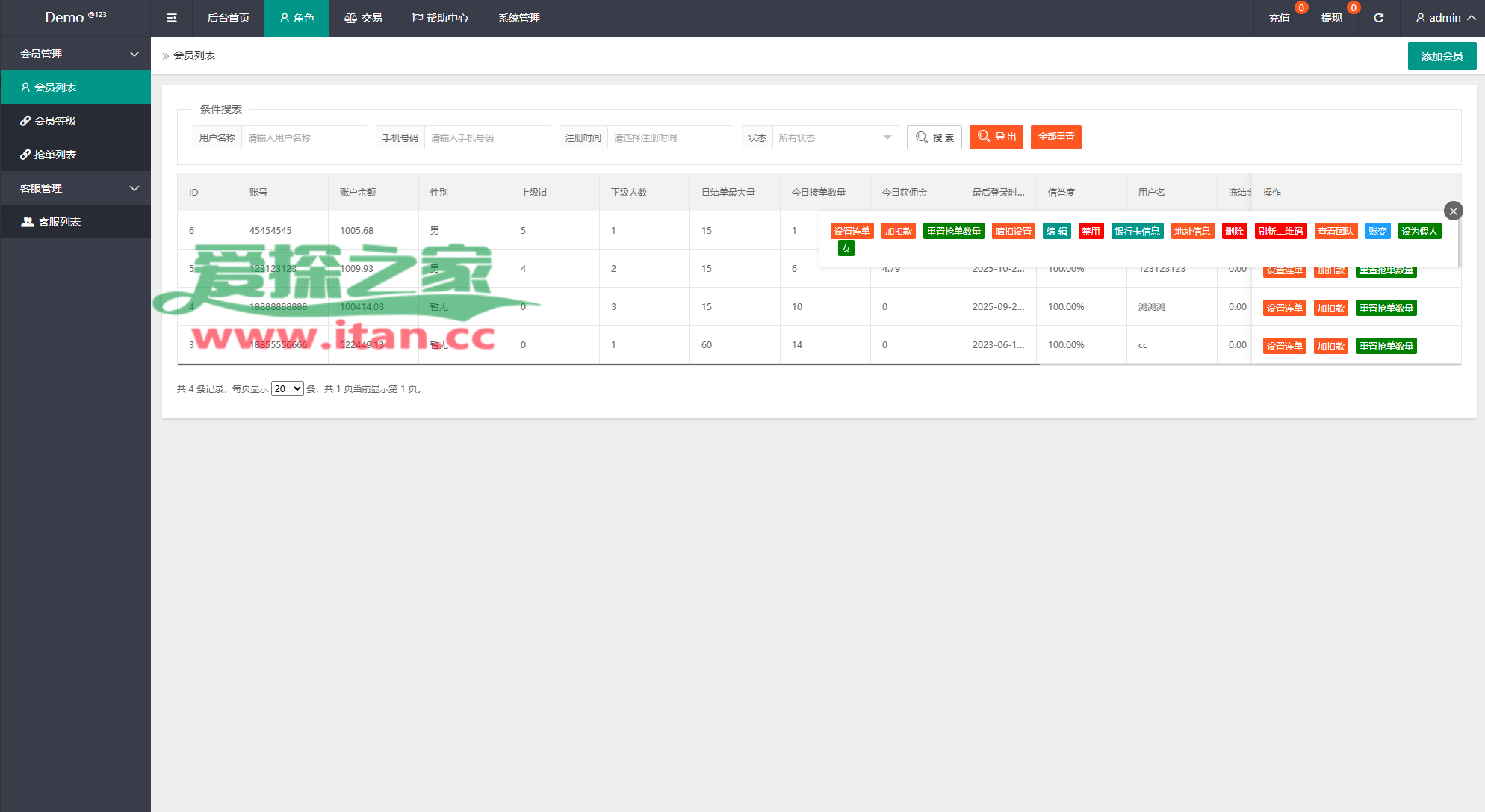Click the refresh icon in top bar

point(1379,18)
